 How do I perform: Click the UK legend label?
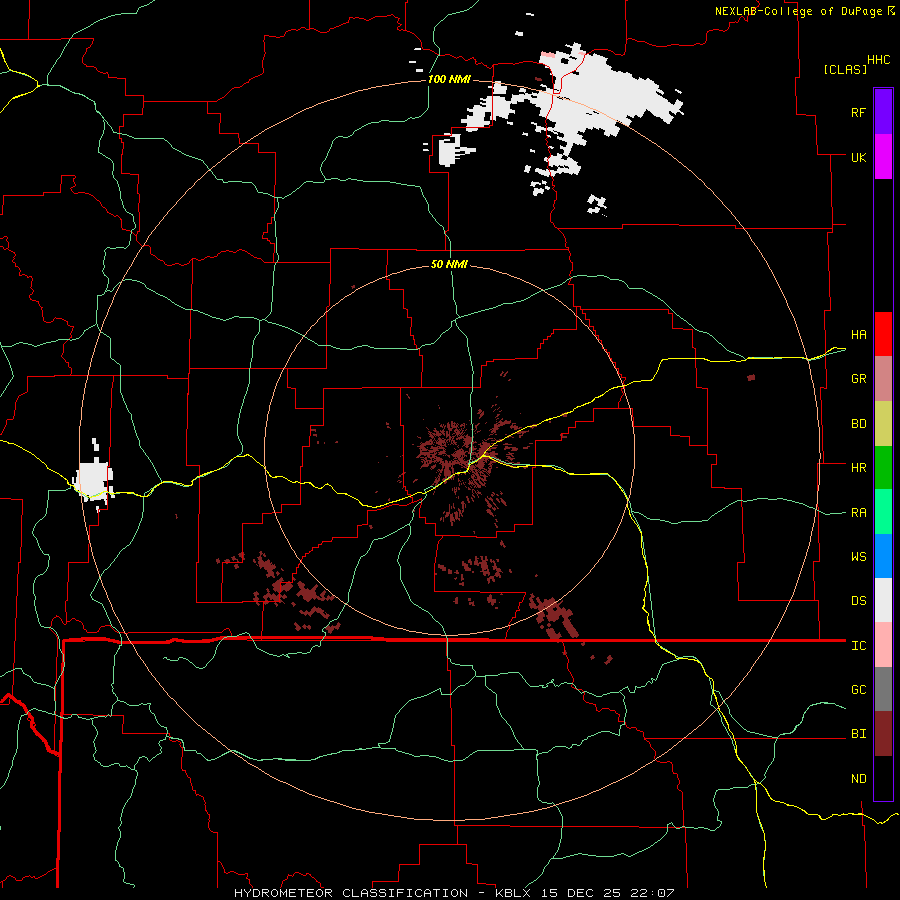point(858,157)
